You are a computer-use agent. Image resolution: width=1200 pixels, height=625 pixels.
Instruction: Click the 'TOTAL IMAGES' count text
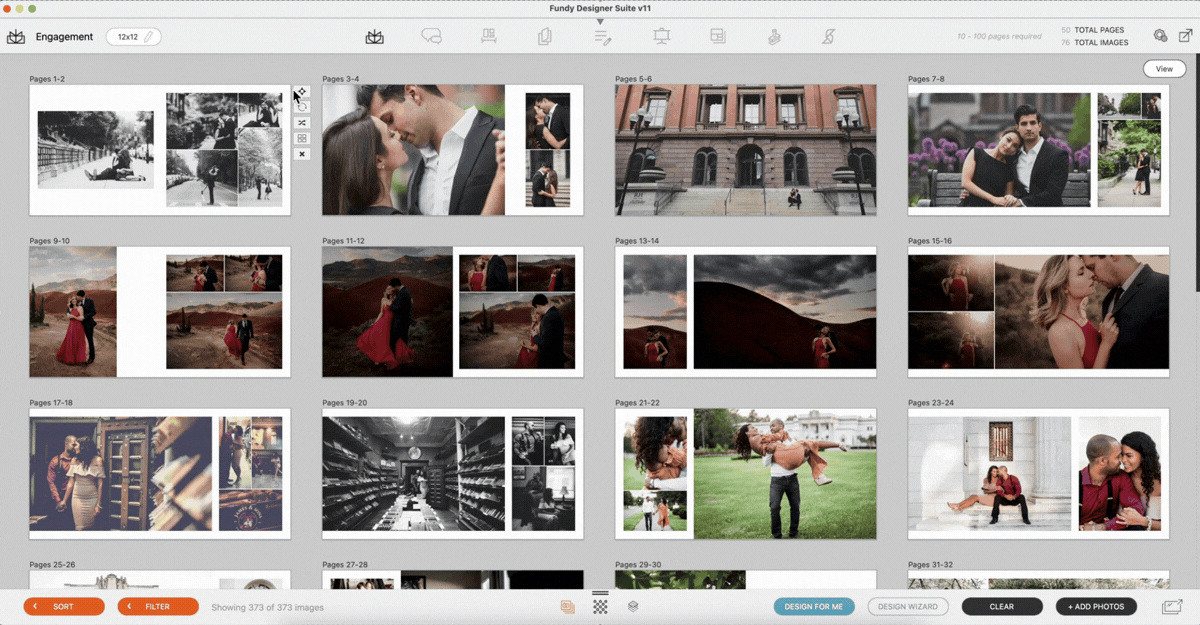point(1094,43)
